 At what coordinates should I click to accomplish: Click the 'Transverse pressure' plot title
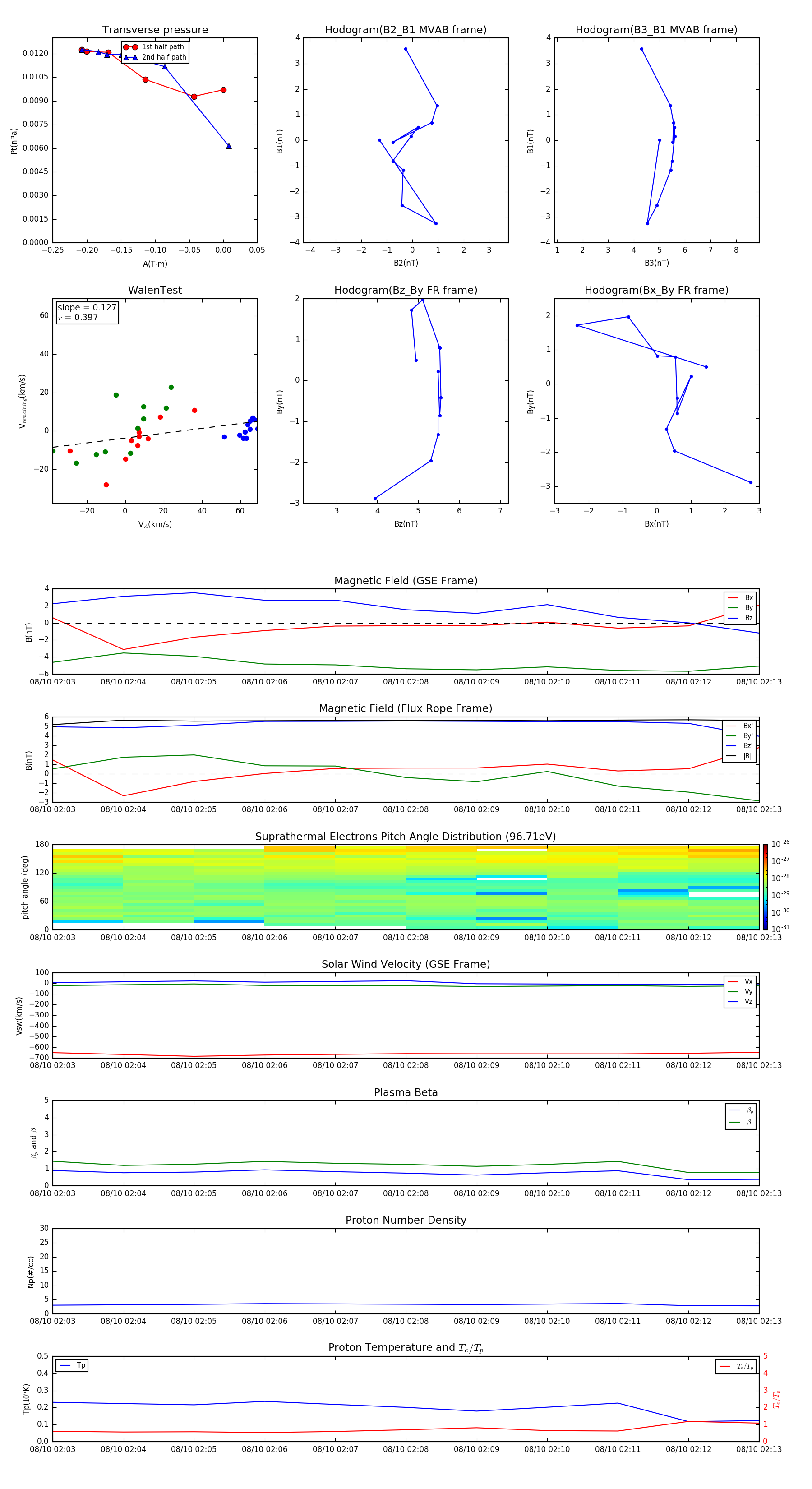coord(155,30)
